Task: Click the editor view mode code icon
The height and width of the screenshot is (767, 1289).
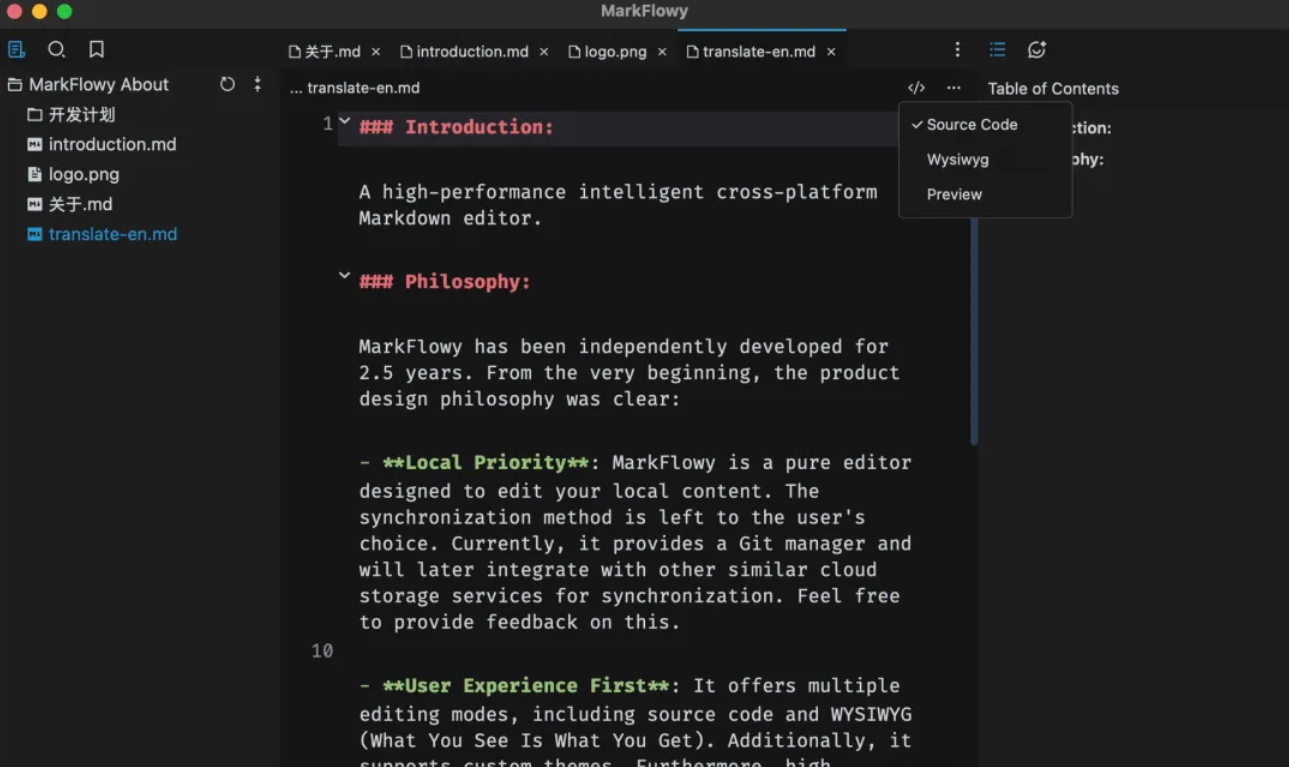Action: pyautogui.click(x=916, y=88)
